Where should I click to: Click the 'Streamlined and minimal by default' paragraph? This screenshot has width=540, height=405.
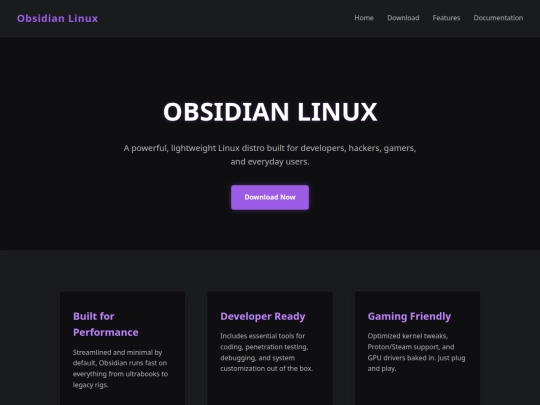tap(121, 368)
